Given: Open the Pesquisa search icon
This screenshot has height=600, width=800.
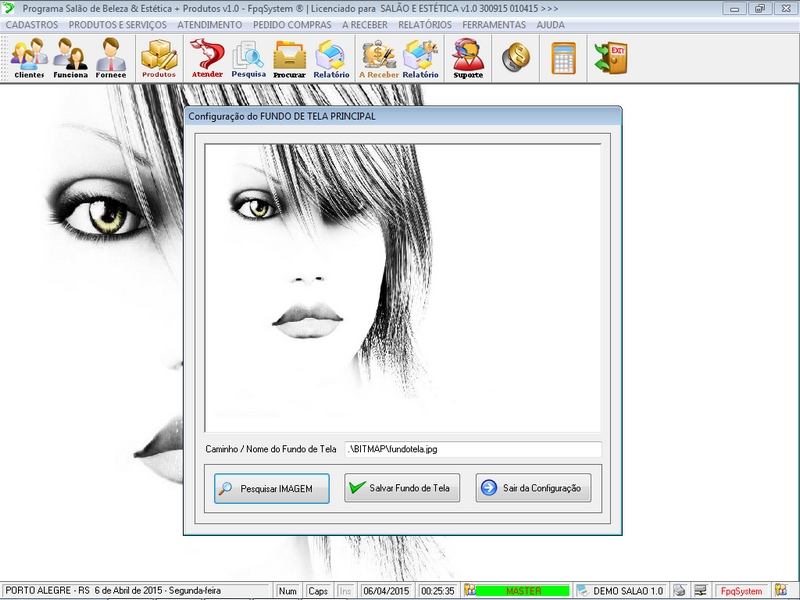Looking at the screenshot, I should coord(248,58).
